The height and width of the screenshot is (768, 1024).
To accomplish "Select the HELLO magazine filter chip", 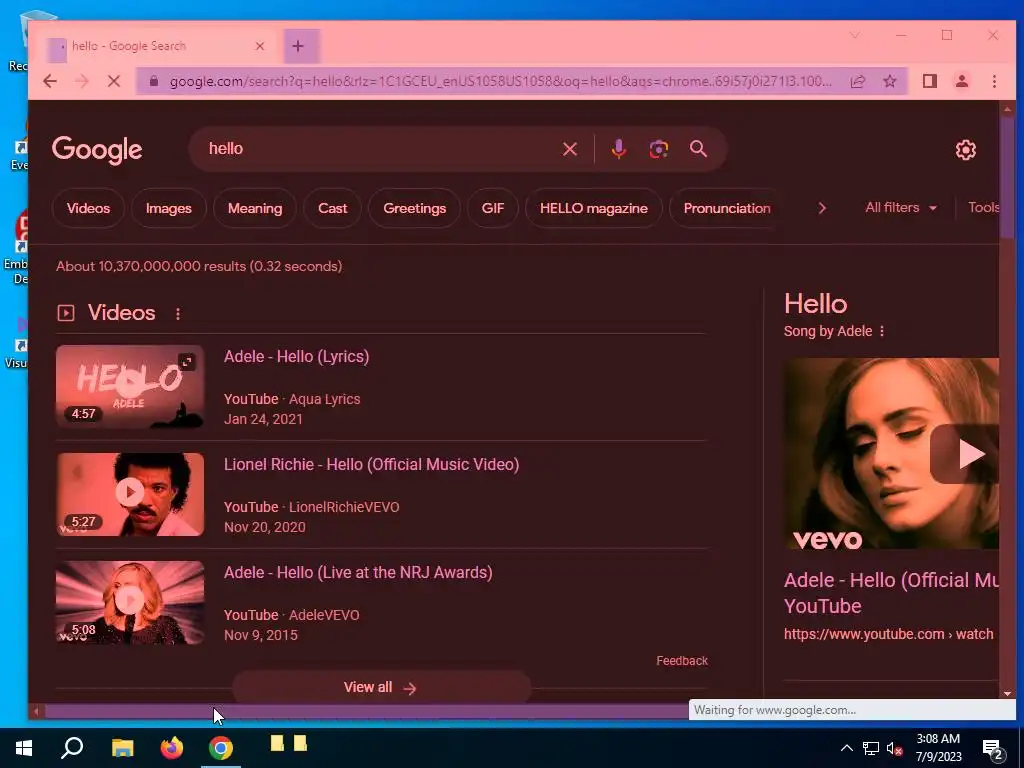I will 594,208.
